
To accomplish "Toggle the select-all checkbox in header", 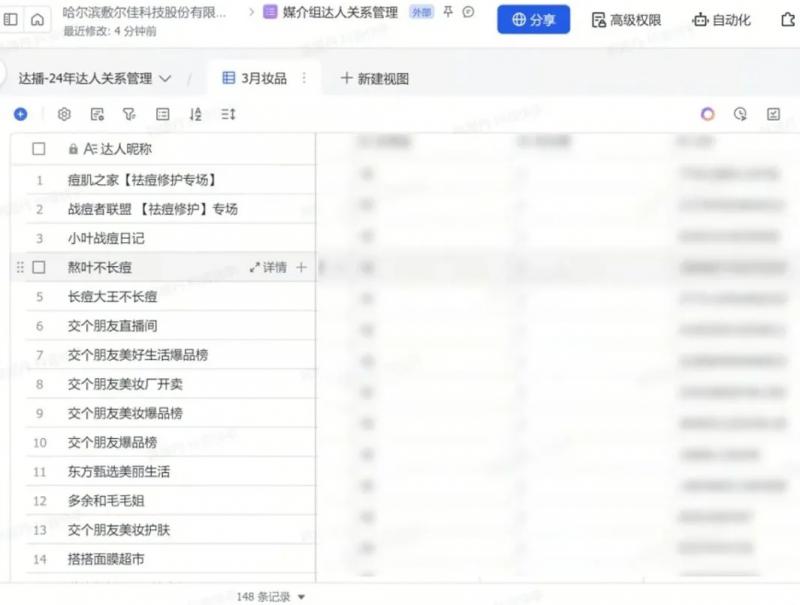I will pyautogui.click(x=39, y=149).
